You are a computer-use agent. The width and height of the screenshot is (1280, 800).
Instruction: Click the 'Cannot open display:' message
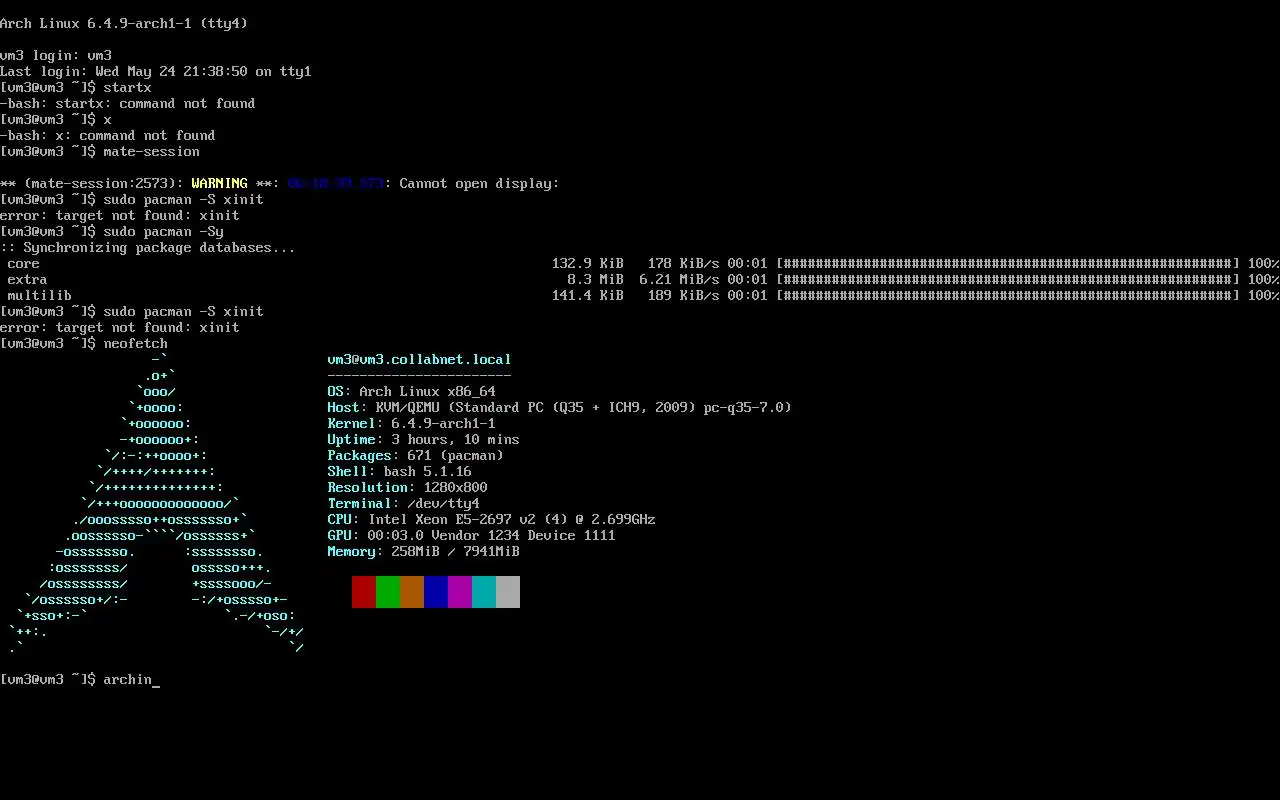(x=480, y=183)
